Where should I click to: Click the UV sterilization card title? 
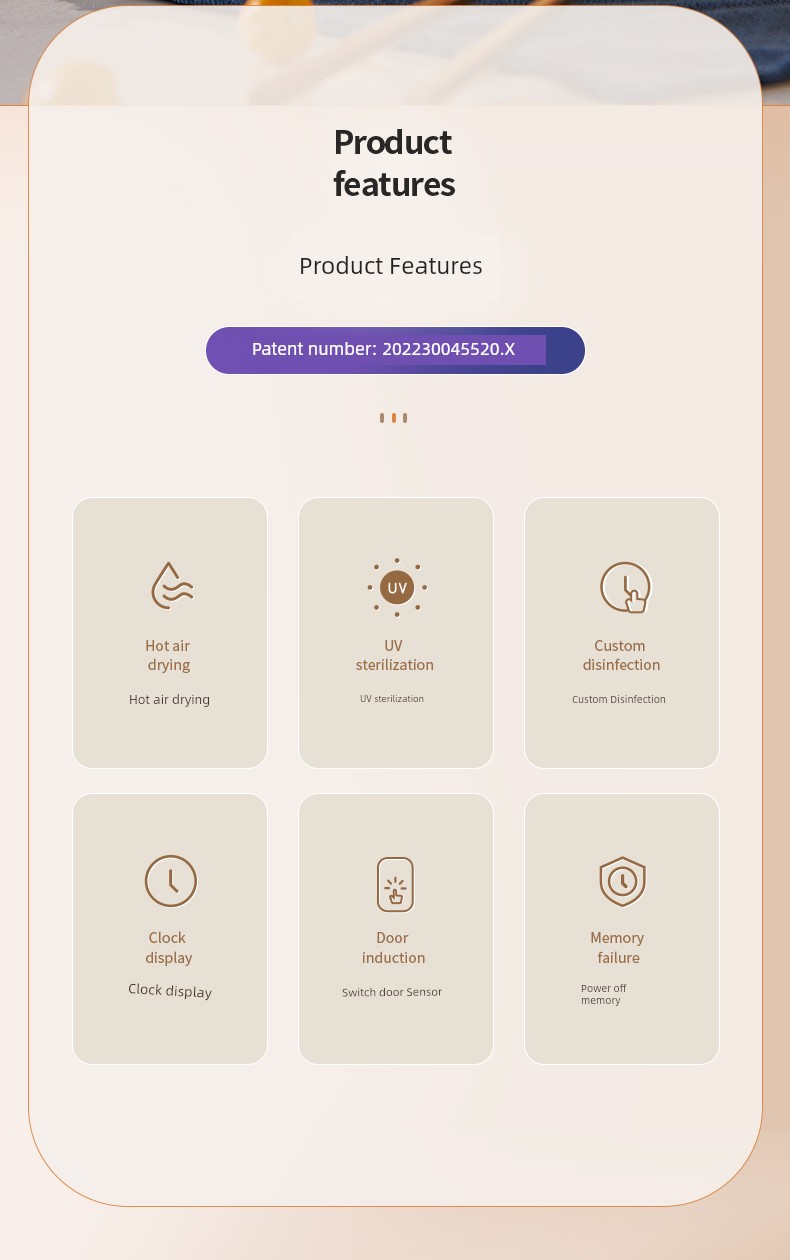point(394,655)
